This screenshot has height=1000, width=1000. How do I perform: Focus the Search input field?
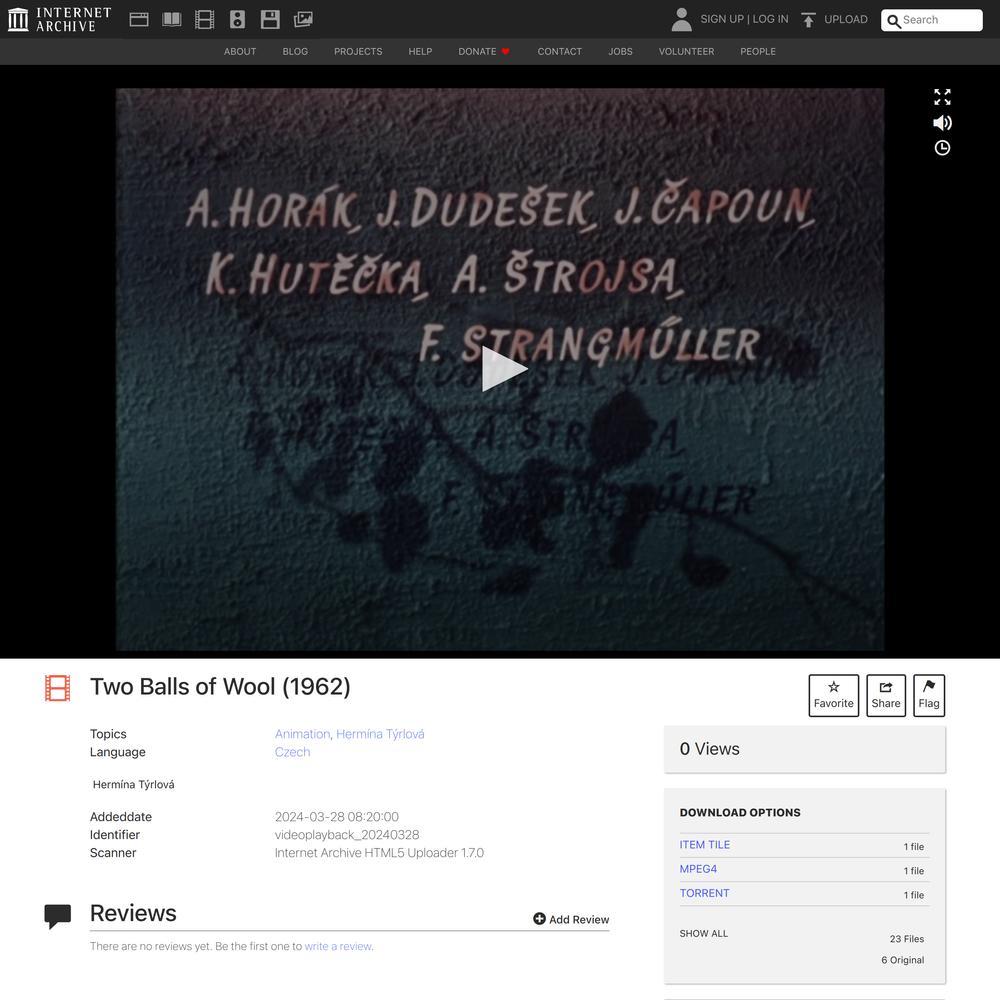click(932, 20)
